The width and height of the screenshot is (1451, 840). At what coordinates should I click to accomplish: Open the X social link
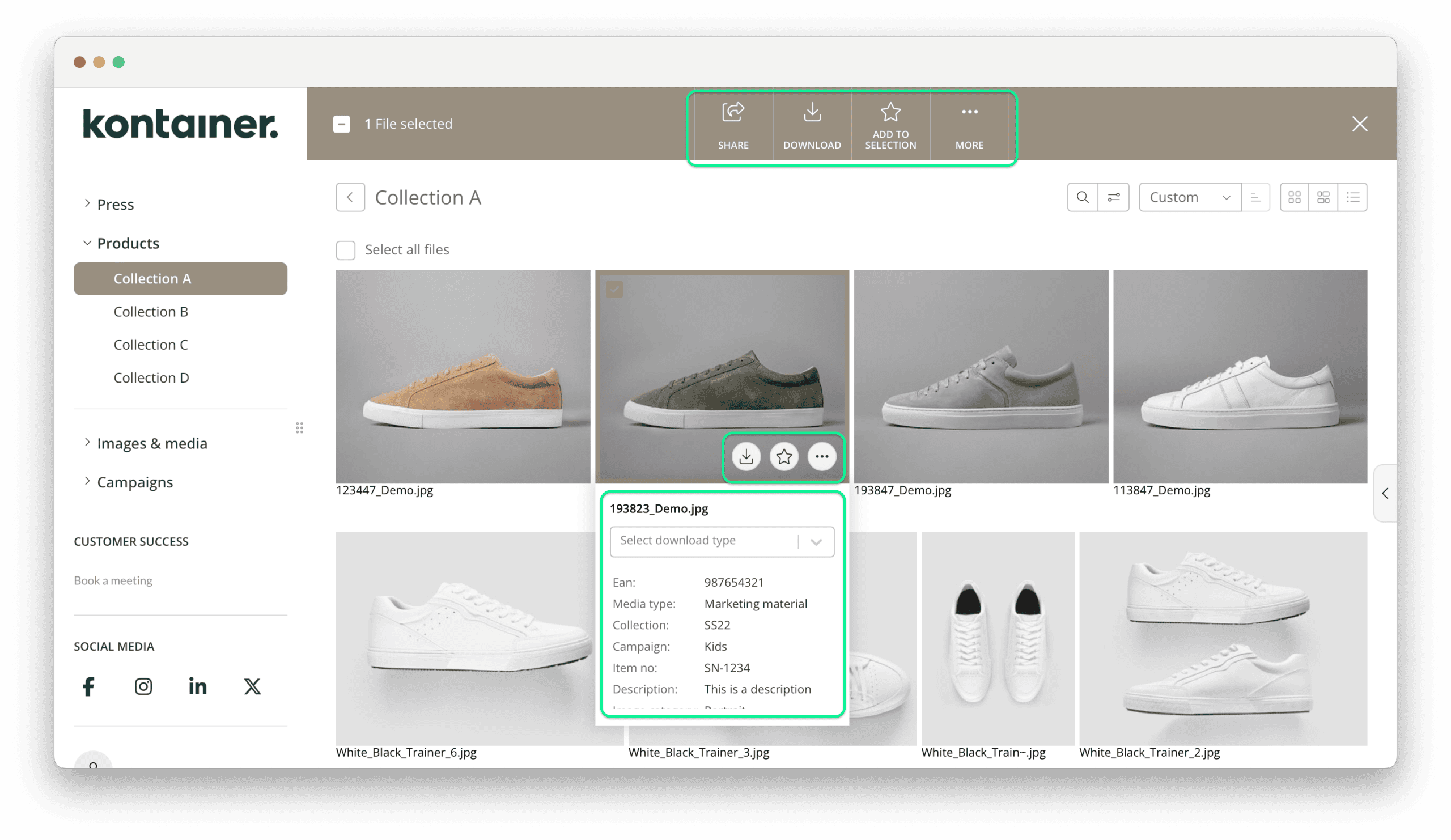pyautogui.click(x=252, y=686)
